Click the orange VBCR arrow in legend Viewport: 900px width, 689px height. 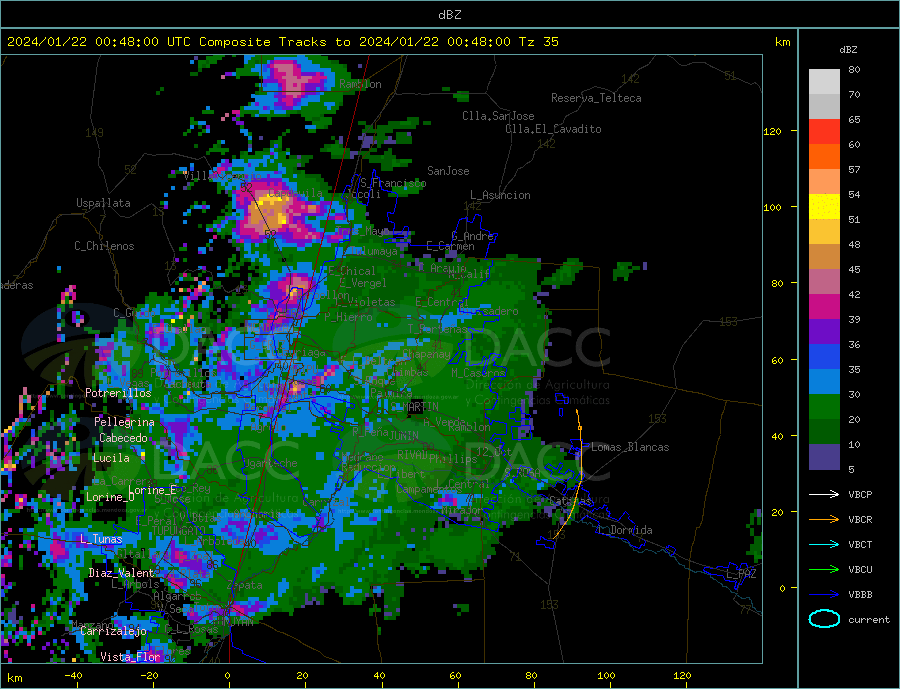click(x=824, y=520)
